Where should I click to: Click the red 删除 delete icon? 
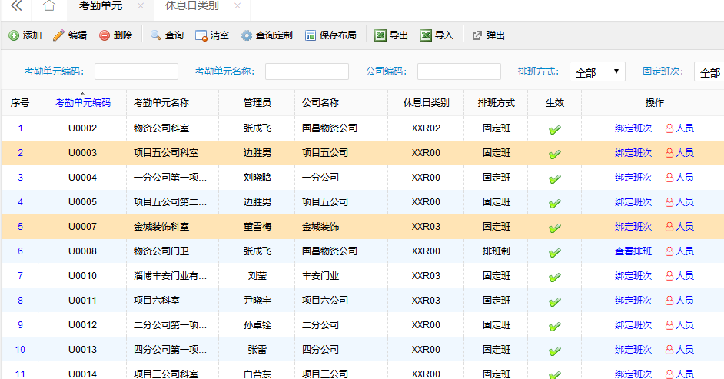[104, 36]
